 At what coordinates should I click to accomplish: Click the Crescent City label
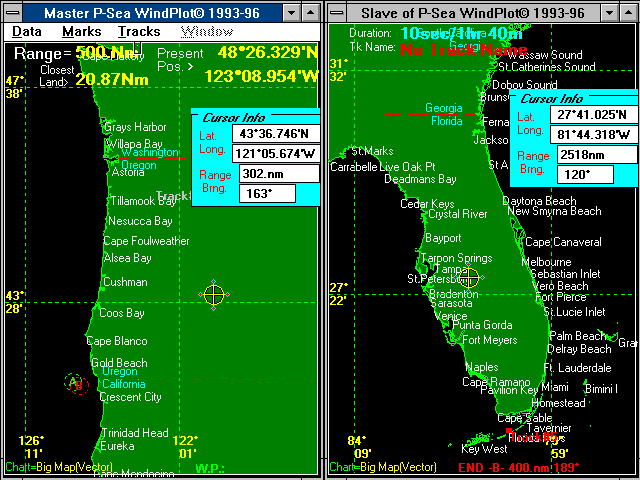[131, 397]
